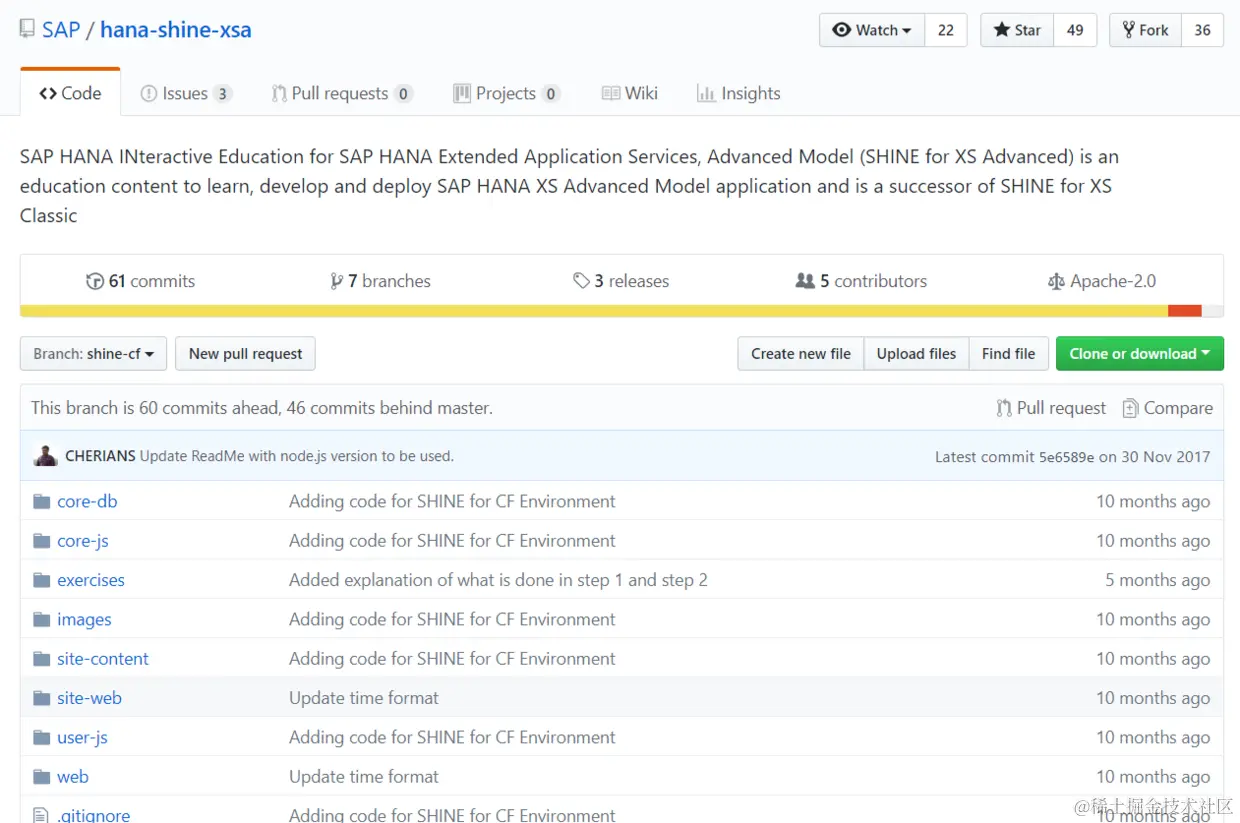Switch to the Code tab
The width and height of the screenshot is (1240, 823).
coord(70,93)
